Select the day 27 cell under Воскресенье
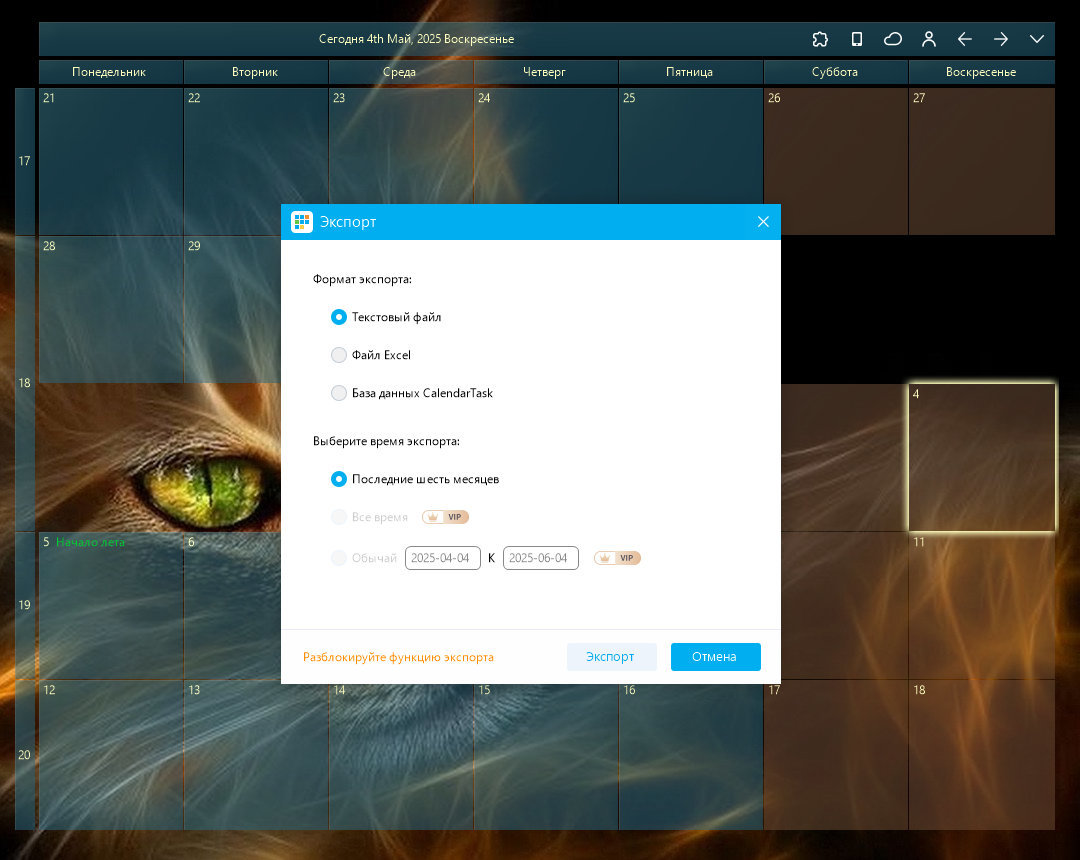The image size is (1080, 860). coord(982,161)
